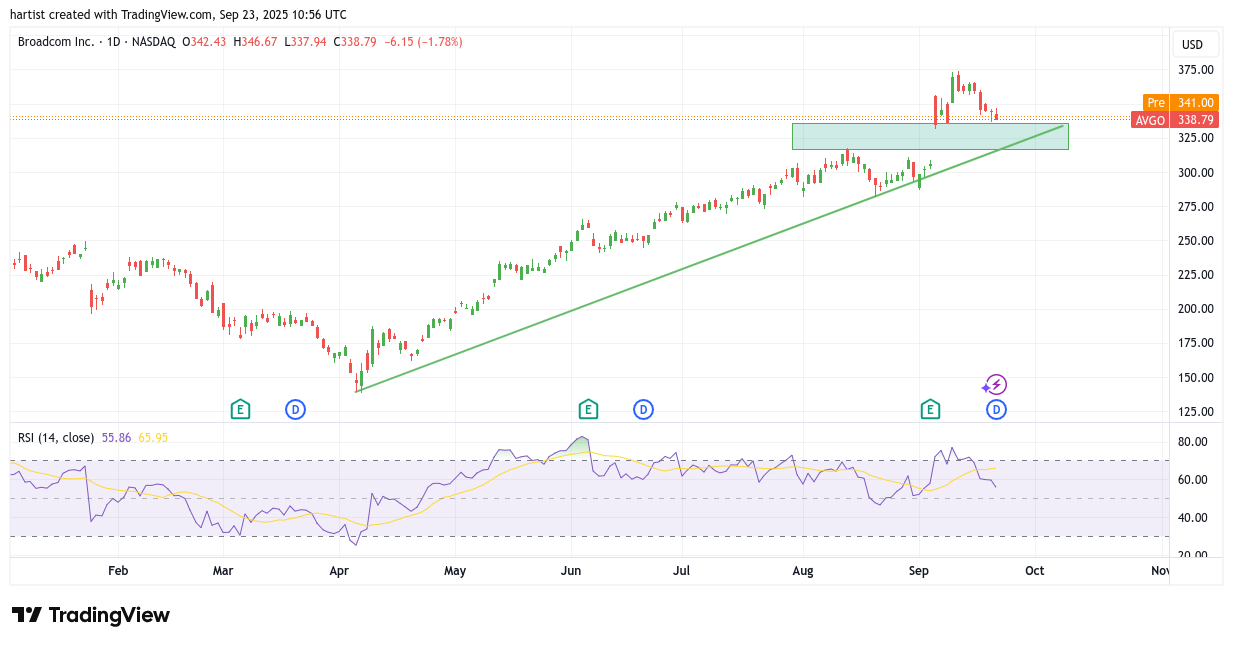Click the RSI value 55.86
Image resolution: width=1233 pixels, height=645 pixels.
click(116, 438)
